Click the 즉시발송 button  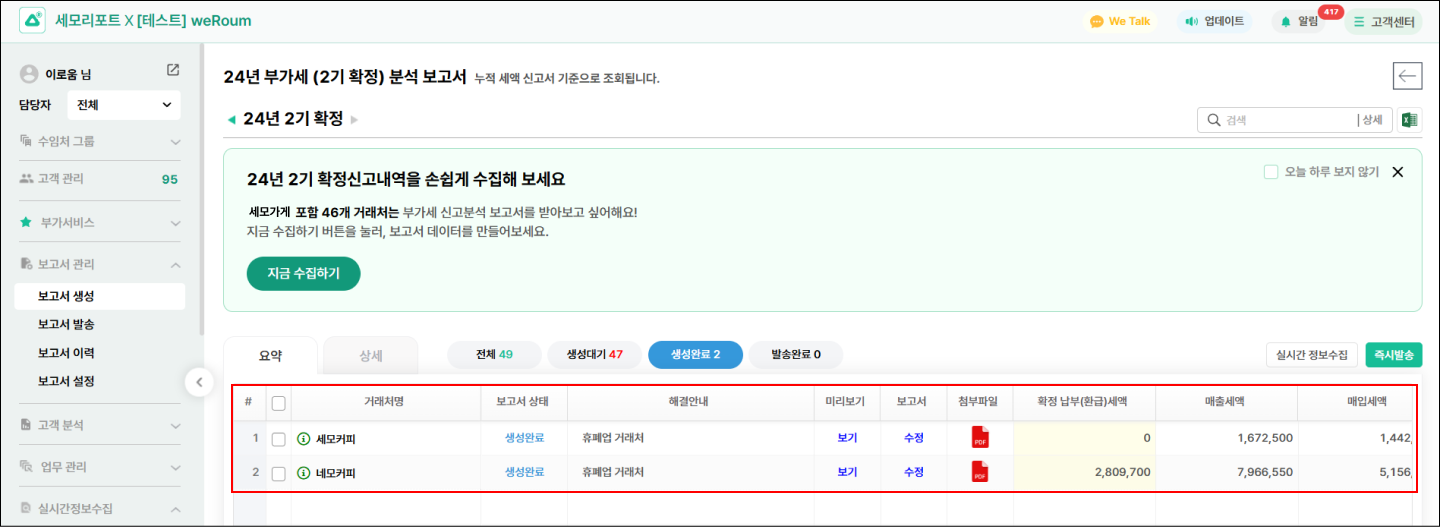tap(1394, 355)
